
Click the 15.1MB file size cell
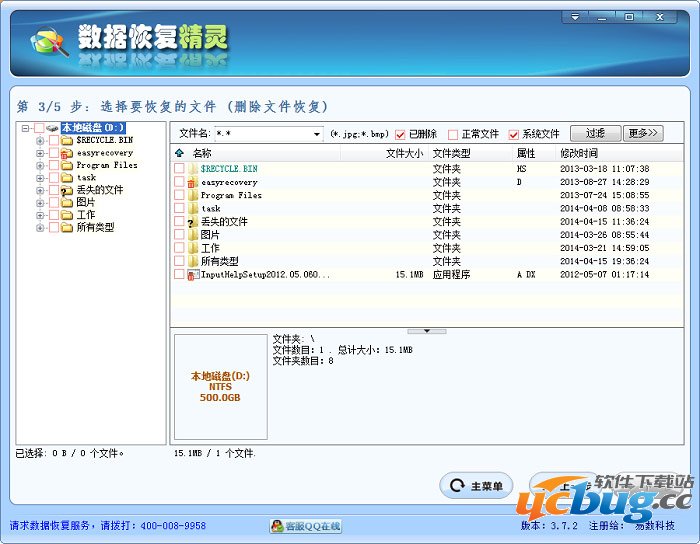[x=409, y=274]
